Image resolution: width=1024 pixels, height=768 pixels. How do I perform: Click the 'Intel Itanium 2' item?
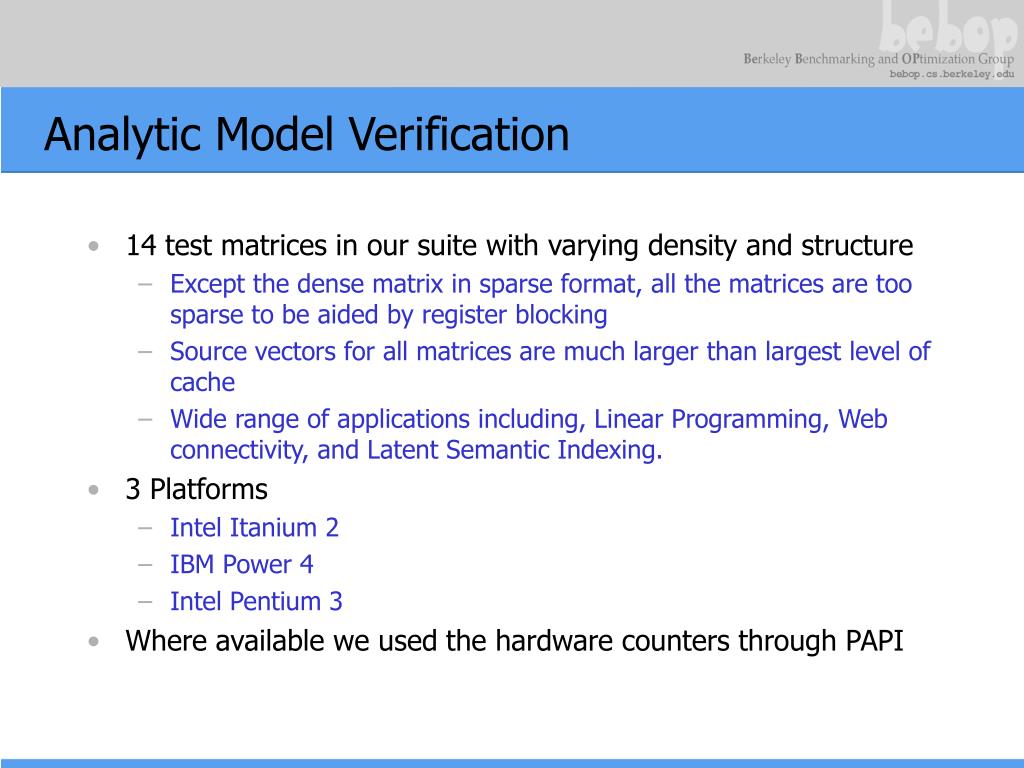[254, 528]
